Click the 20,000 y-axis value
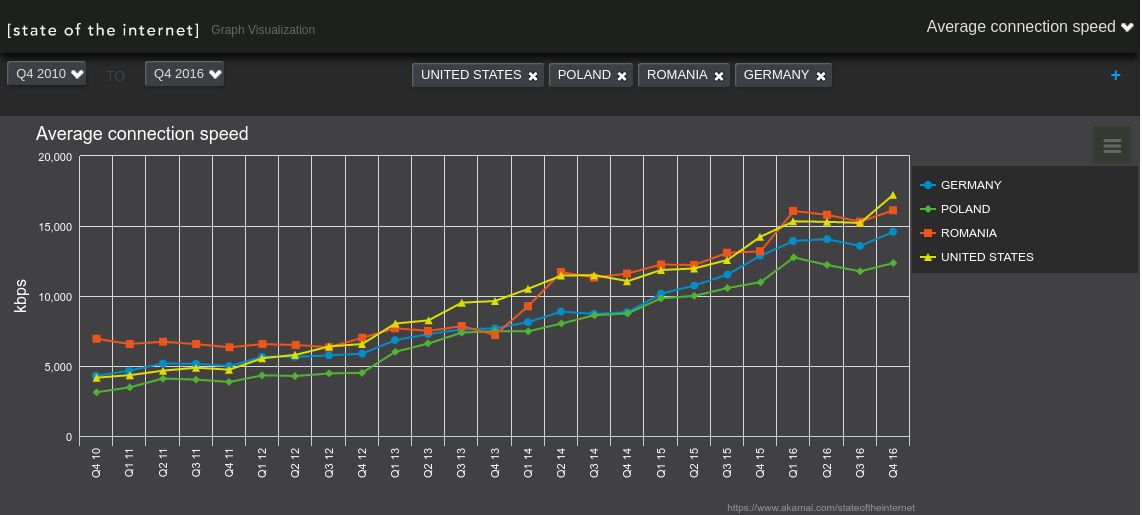 (54, 157)
